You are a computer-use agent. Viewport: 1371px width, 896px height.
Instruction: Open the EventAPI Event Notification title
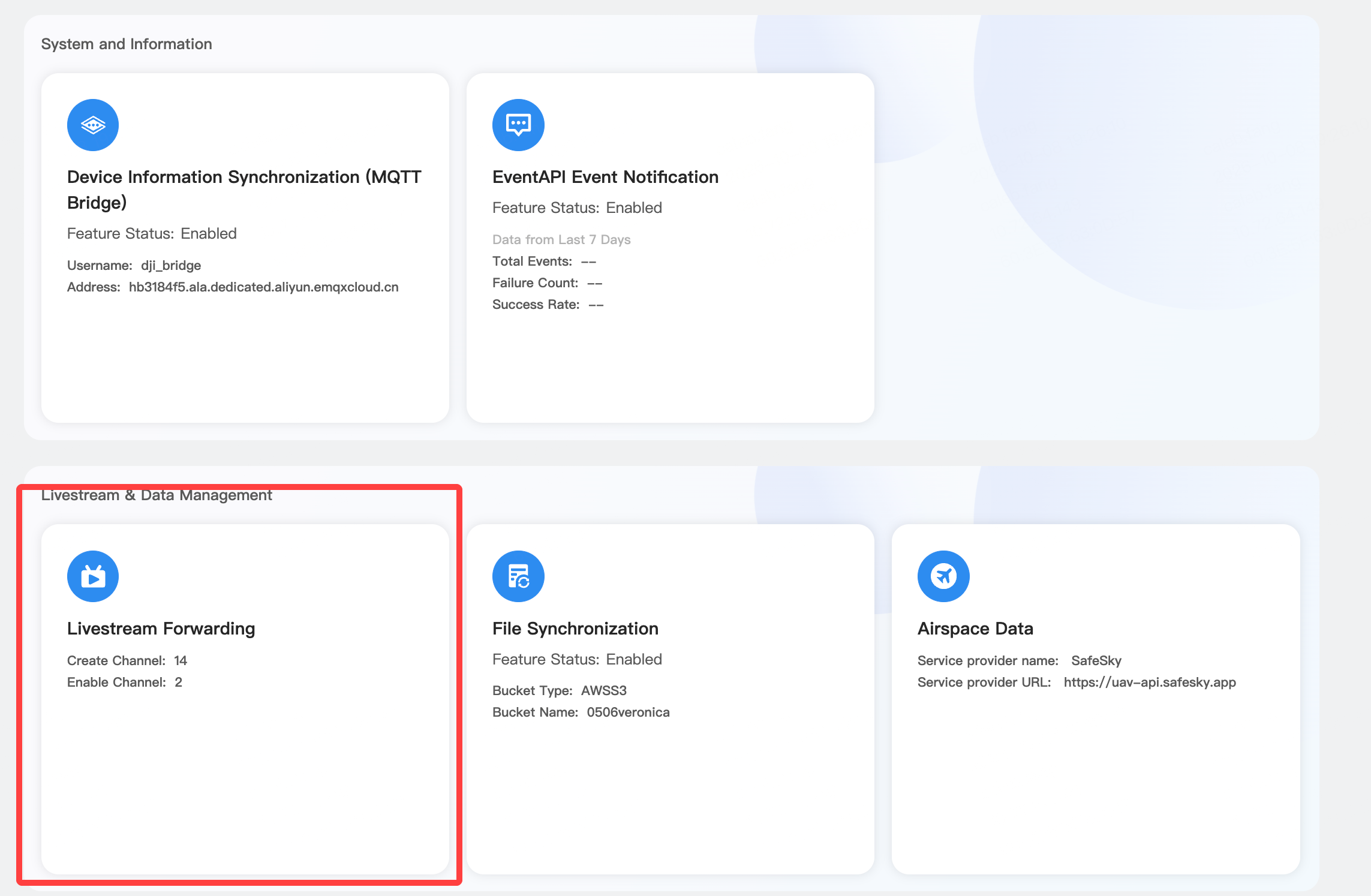(605, 177)
